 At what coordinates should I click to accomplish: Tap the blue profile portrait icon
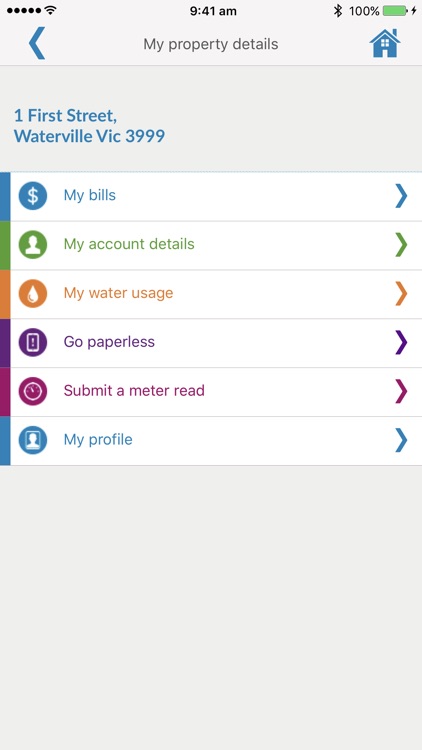click(33, 440)
